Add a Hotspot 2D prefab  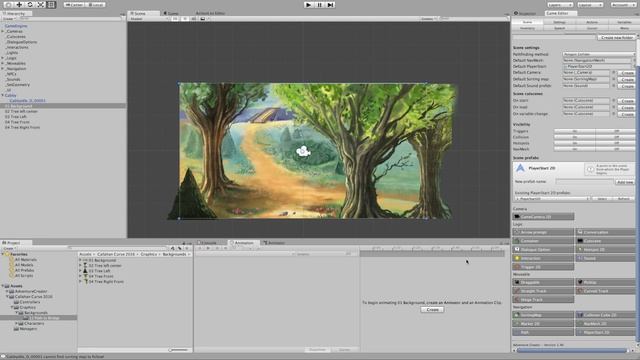pyautogui.click(x=606, y=249)
